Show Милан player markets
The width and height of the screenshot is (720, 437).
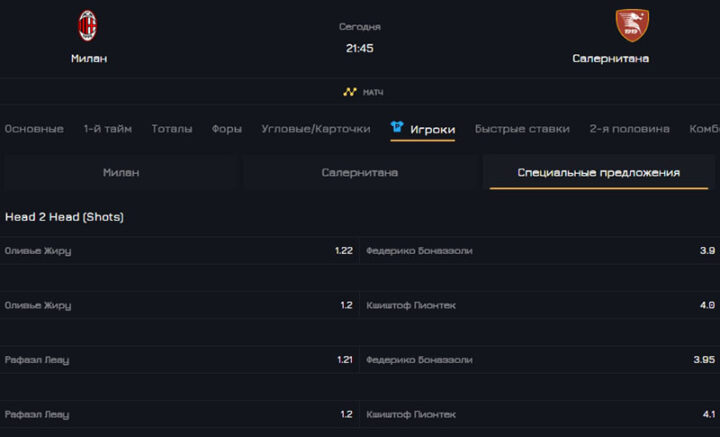(121, 172)
